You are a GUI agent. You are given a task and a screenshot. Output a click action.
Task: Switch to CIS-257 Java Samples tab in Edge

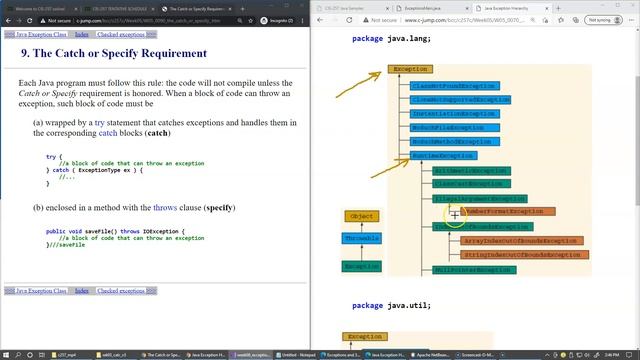pos(352,8)
